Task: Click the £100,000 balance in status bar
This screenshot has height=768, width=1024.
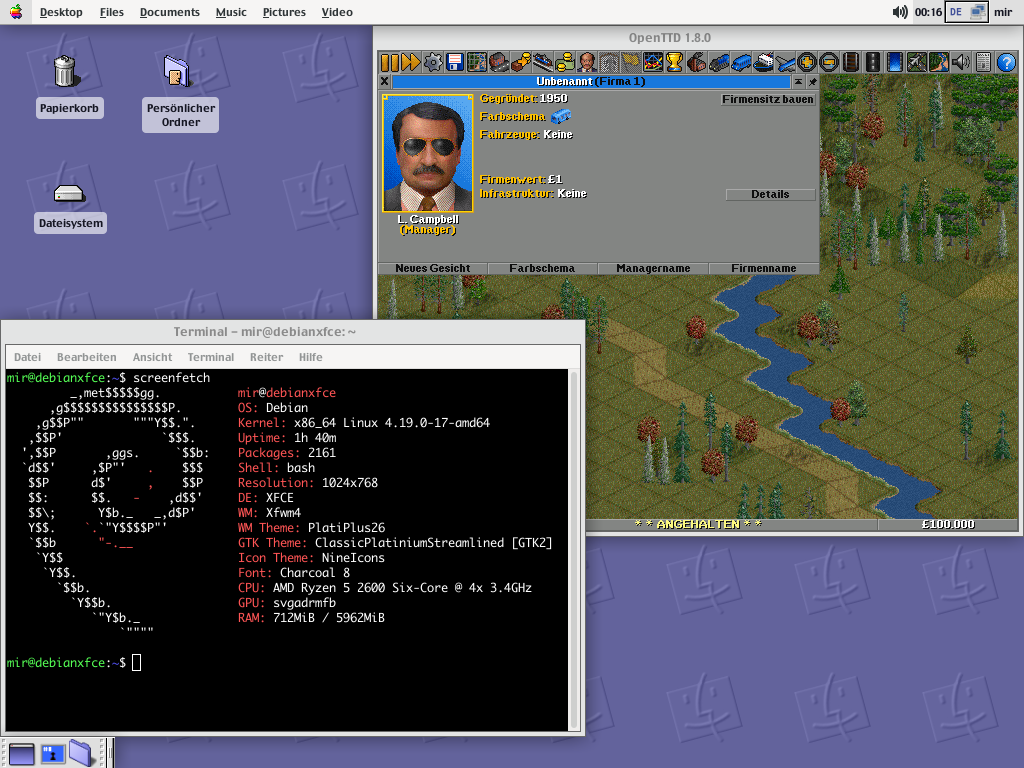Action: click(948, 524)
